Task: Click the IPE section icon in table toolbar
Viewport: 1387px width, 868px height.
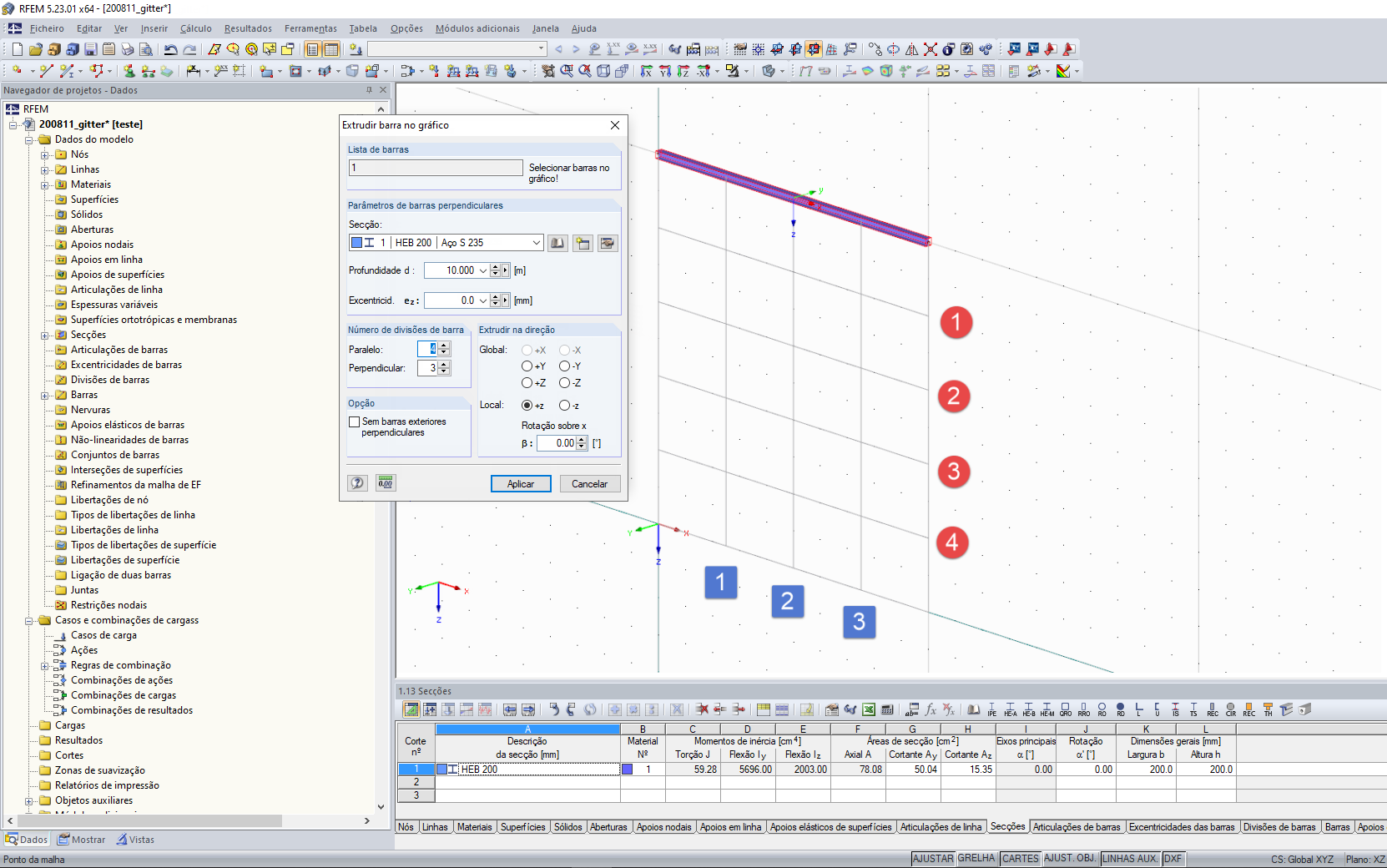Action: pyautogui.click(x=991, y=709)
